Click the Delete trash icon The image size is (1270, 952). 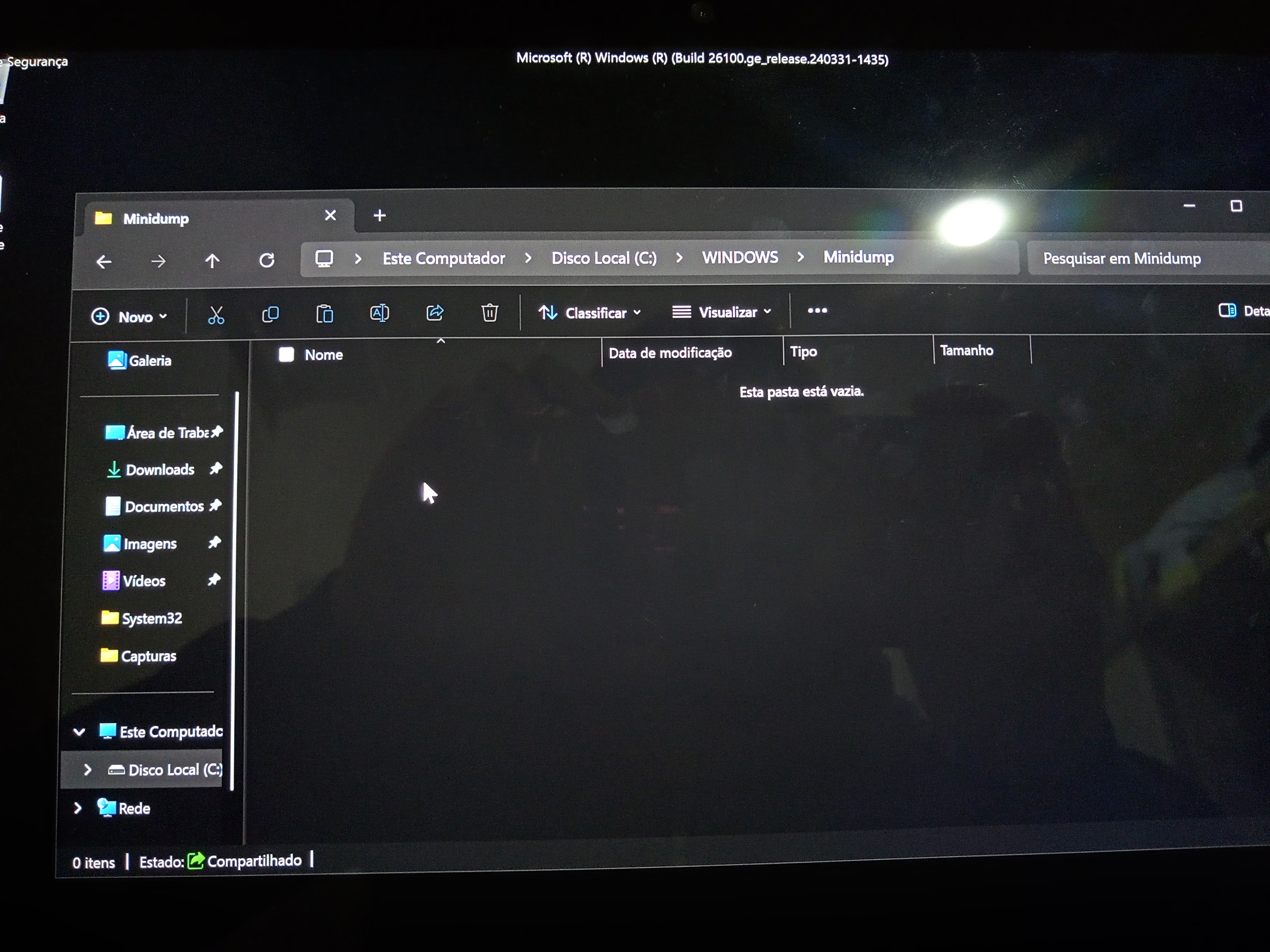489,312
